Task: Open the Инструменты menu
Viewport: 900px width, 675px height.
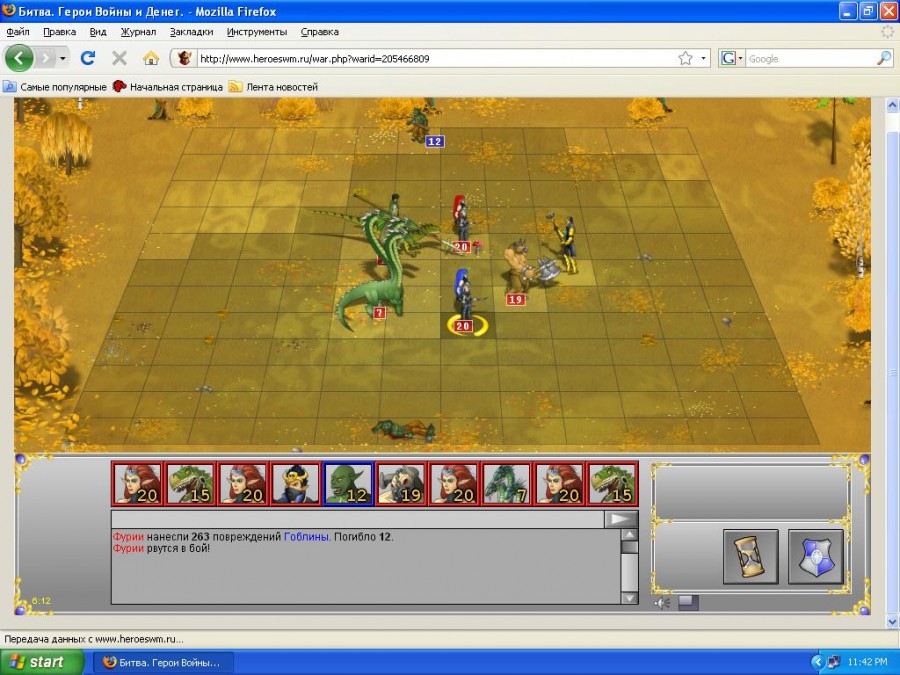Action: [x=257, y=32]
